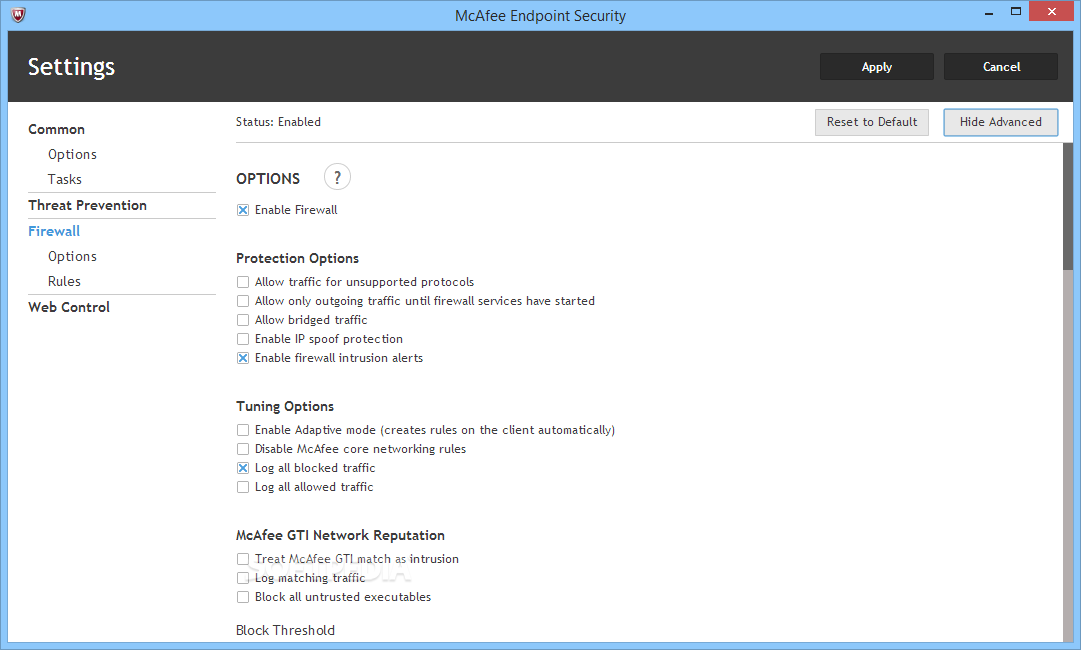Open the Options help question mark icon

(337, 177)
